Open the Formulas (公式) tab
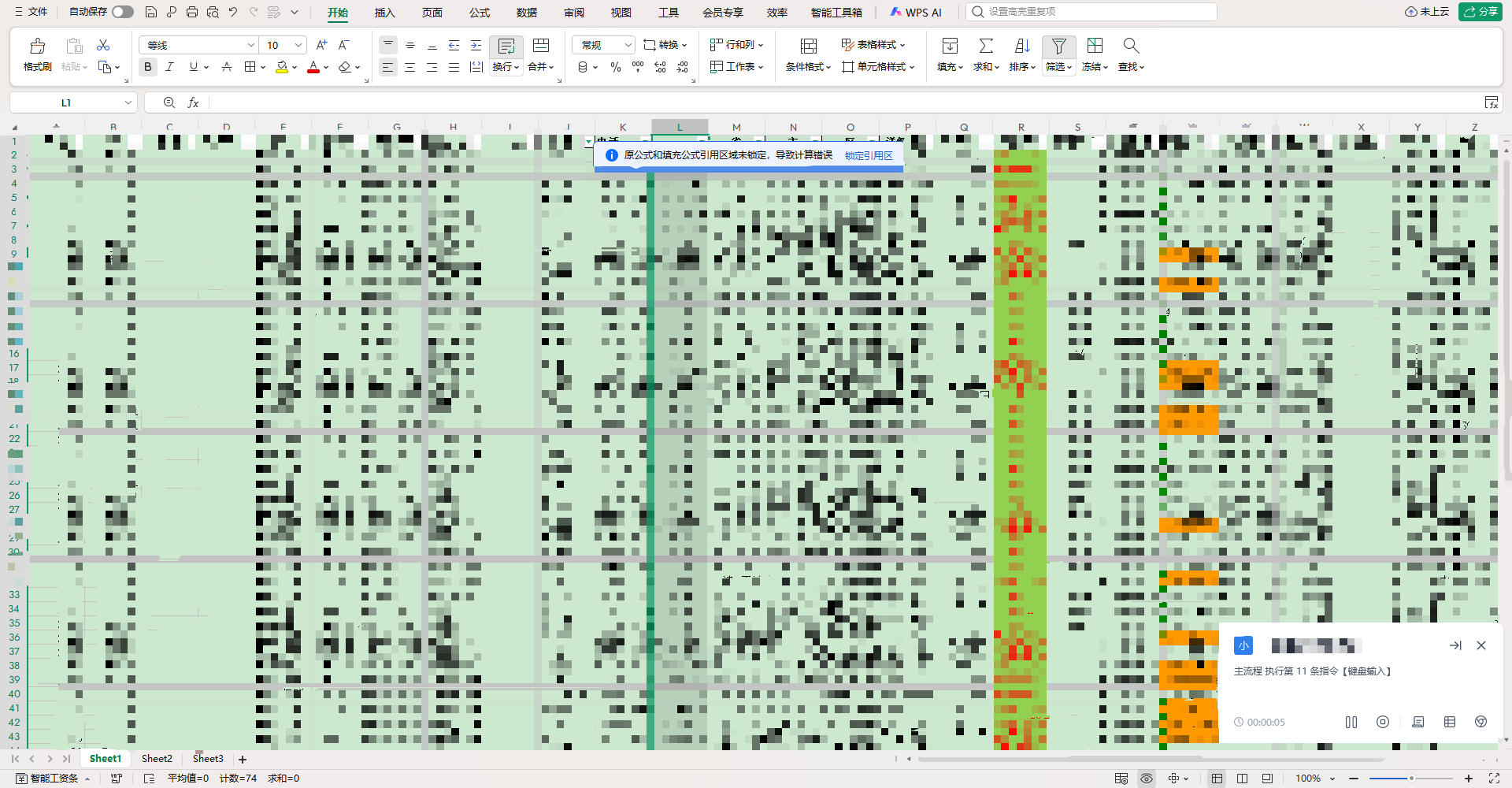The width and height of the screenshot is (1512, 788). (x=479, y=12)
